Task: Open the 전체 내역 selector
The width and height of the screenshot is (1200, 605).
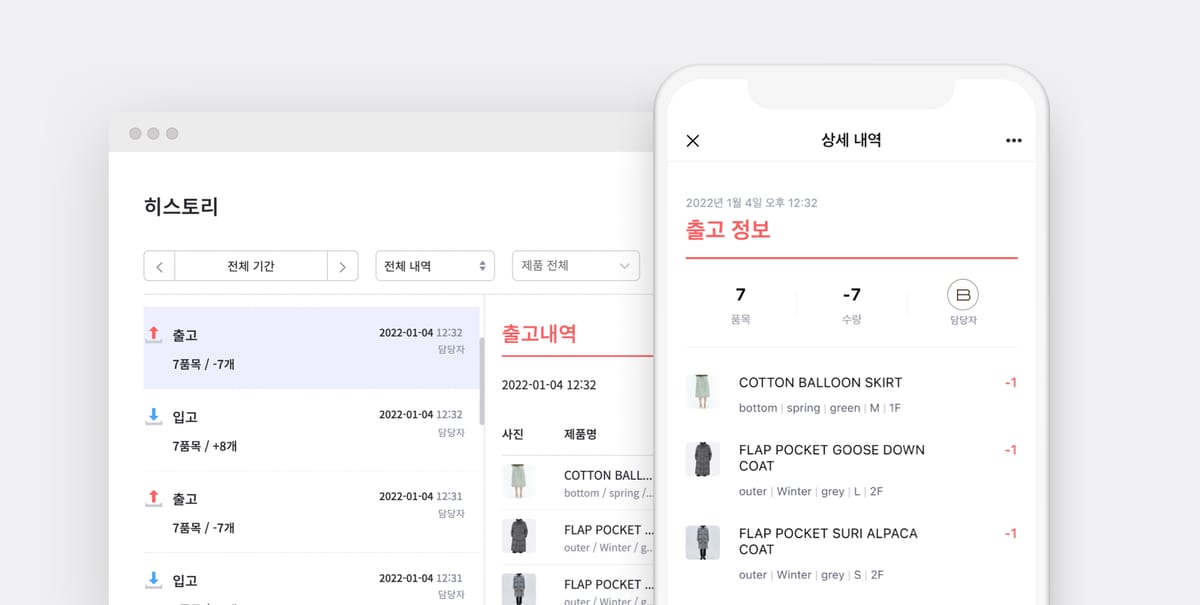Action: click(435, 266)
